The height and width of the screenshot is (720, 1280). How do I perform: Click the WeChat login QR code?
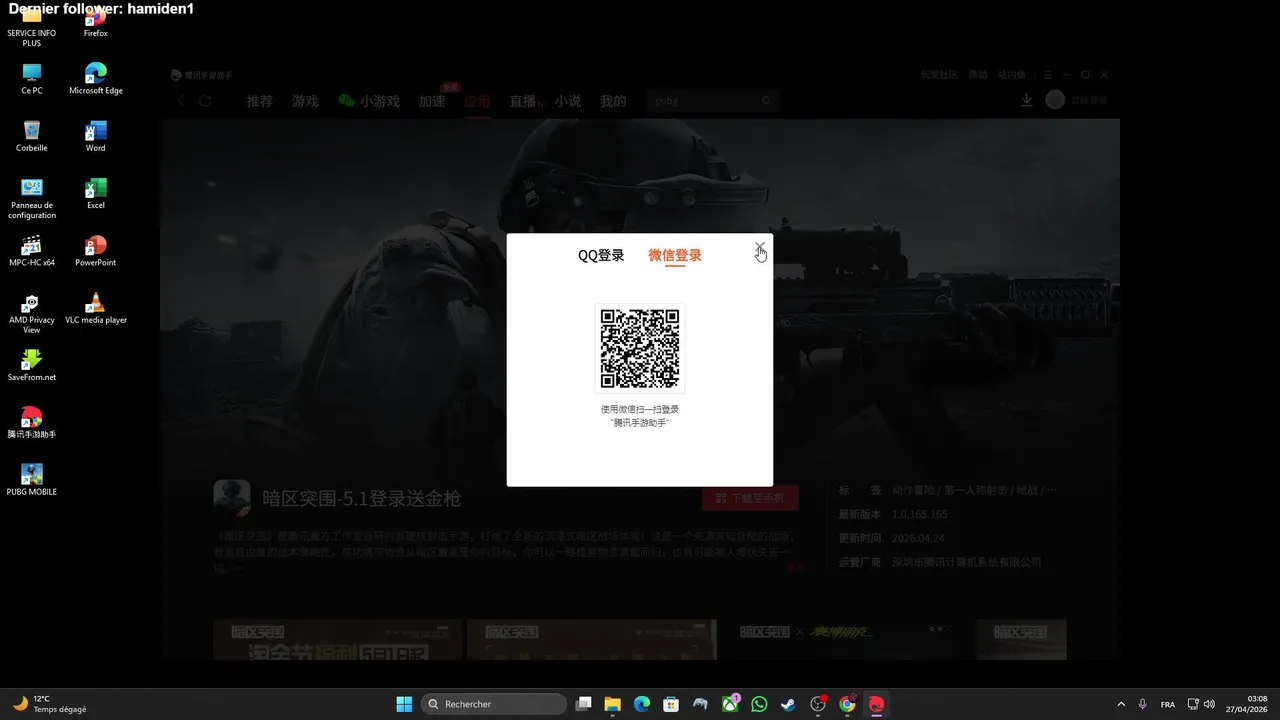(640, 349)
